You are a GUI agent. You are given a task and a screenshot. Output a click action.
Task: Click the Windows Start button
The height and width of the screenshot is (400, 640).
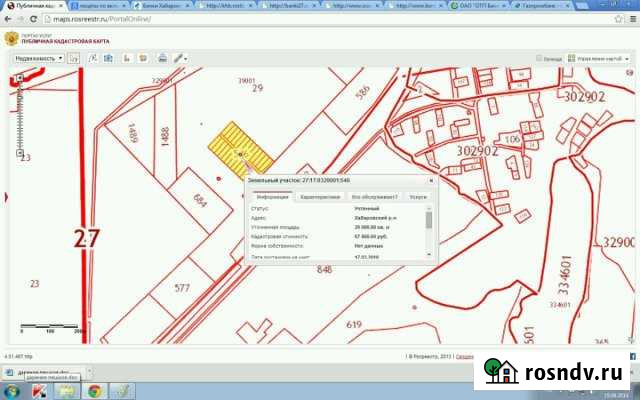[12, 391]
